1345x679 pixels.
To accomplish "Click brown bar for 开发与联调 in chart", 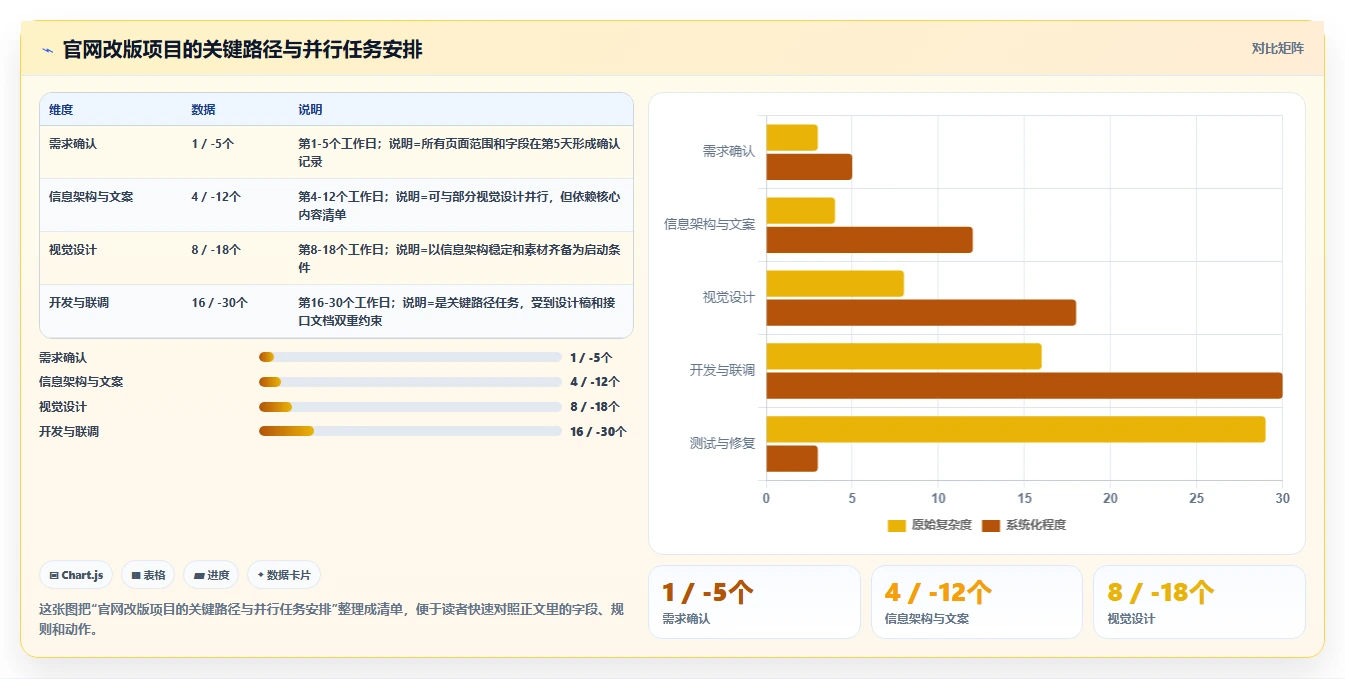I will tap(1024, 386).
